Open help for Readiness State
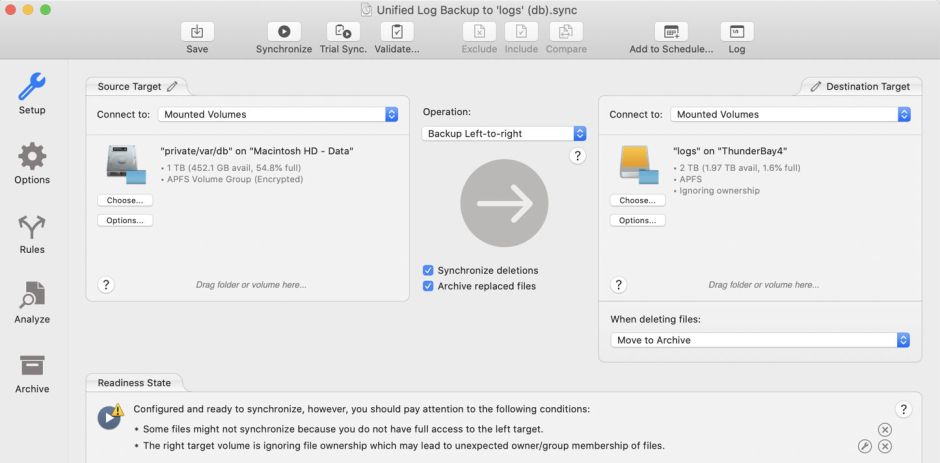 pos(903,409)
